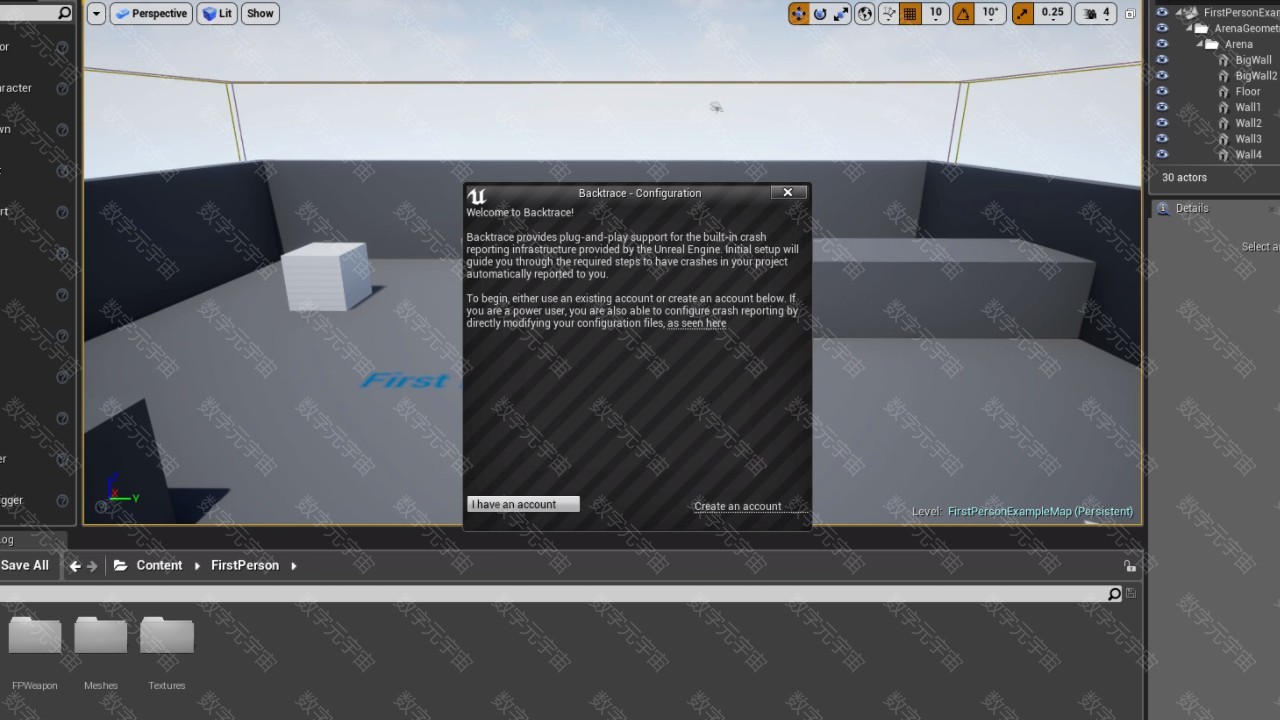Toggle visibility of ArenaGeometry folder
Image resolution: width=1280 pixels, height=720 pixels.
click(1162, 29)
